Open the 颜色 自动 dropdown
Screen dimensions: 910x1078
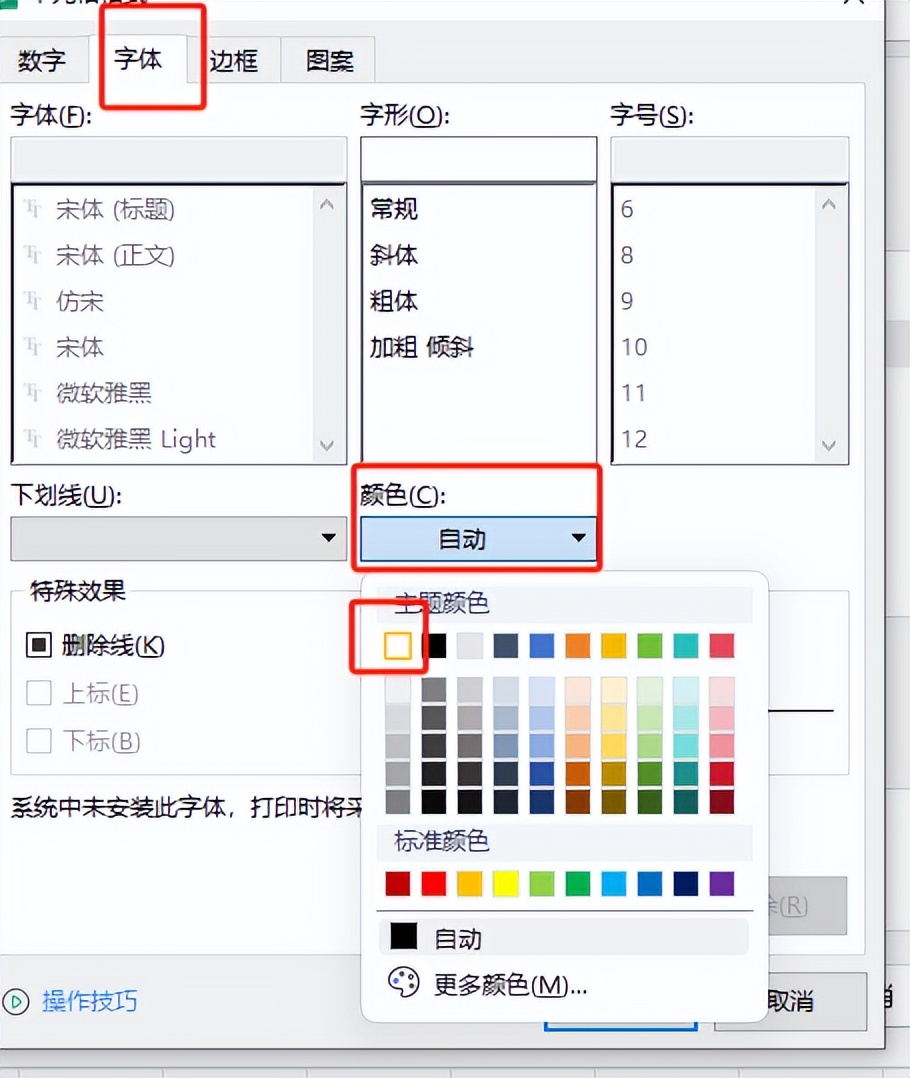(x=478, y=538)
